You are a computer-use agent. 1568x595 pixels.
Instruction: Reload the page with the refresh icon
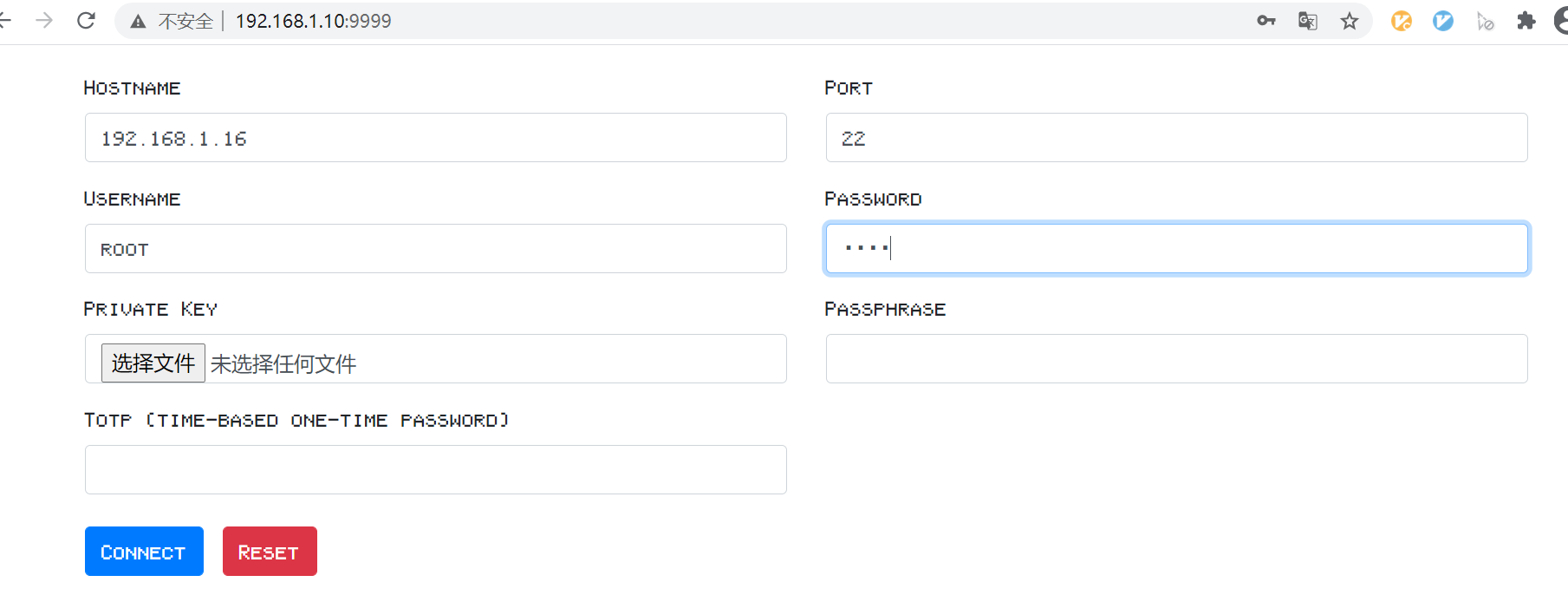click(x=86, y=20)
